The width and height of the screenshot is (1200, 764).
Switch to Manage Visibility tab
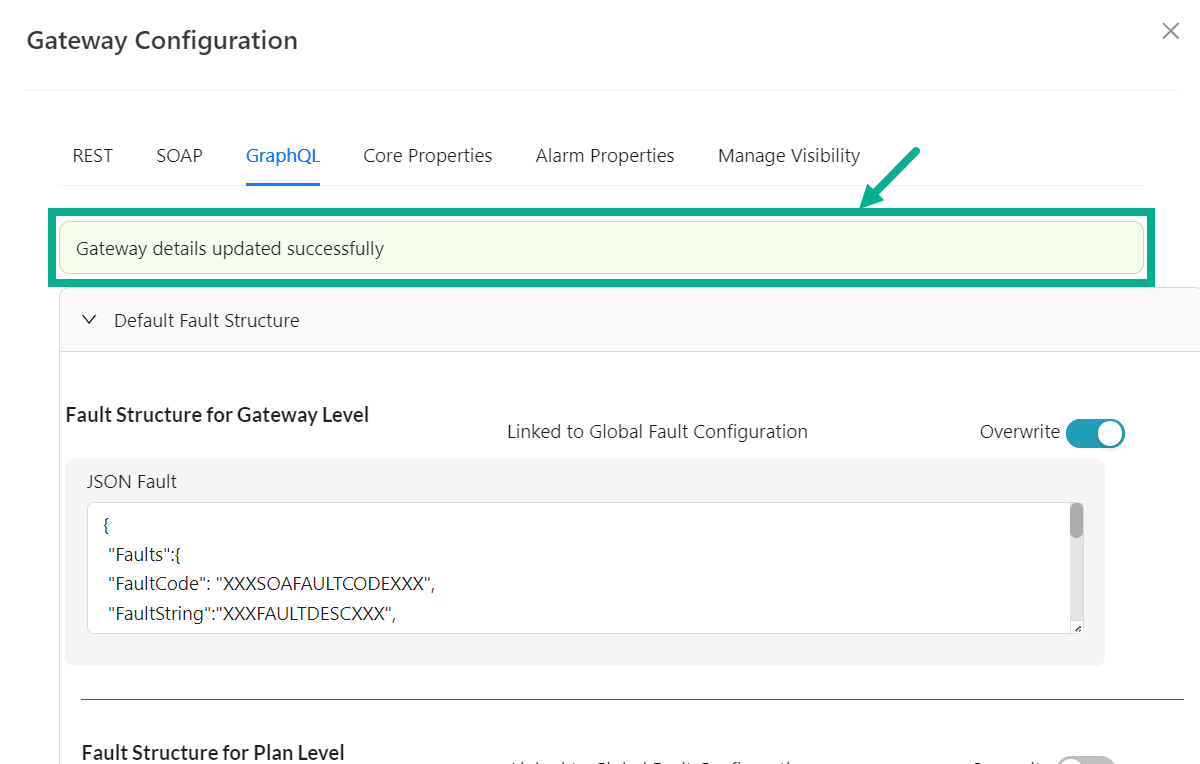click(x=788, y=156)
